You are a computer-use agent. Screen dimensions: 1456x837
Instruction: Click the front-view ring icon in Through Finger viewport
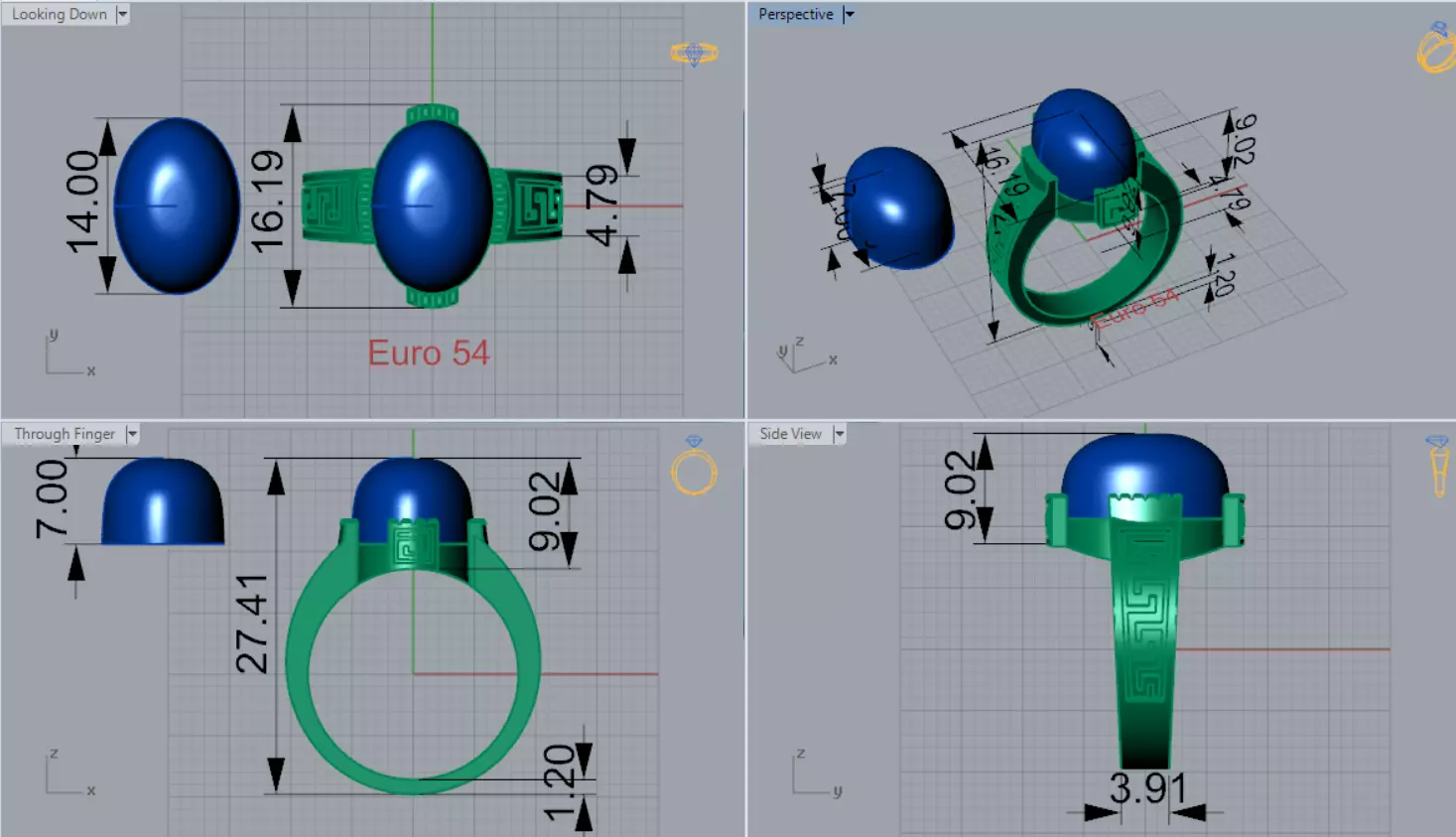click(694, 466)
